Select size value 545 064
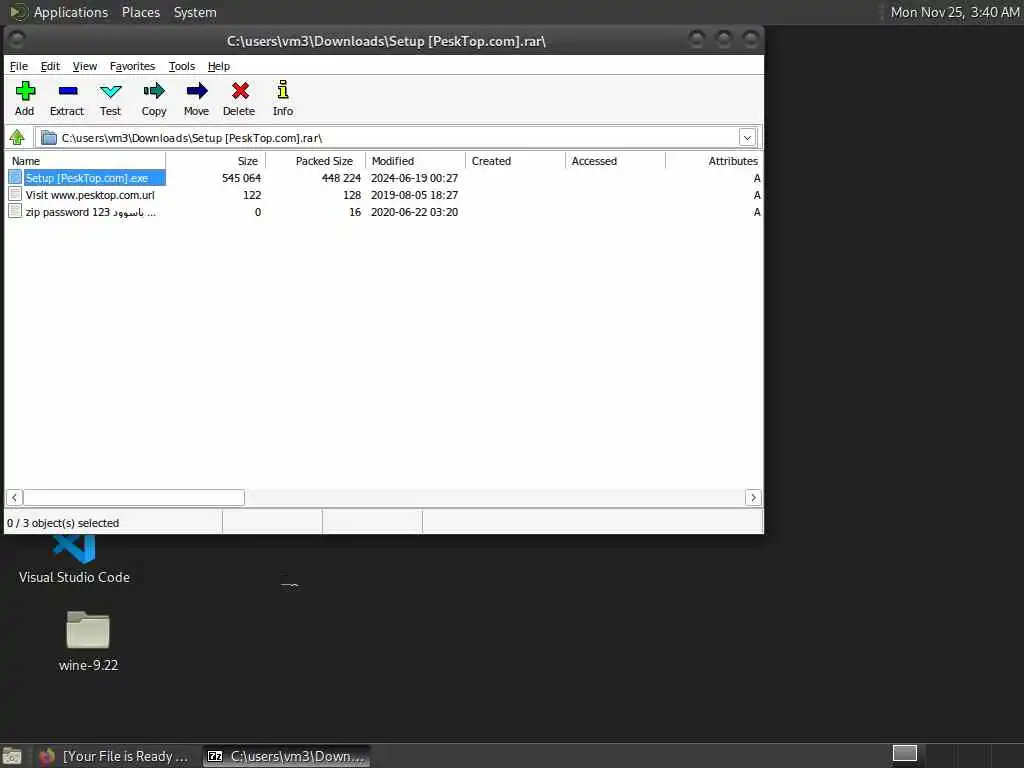Viewport: 1024px width, 768px height. pyautogui.click(x=241, y=178)
